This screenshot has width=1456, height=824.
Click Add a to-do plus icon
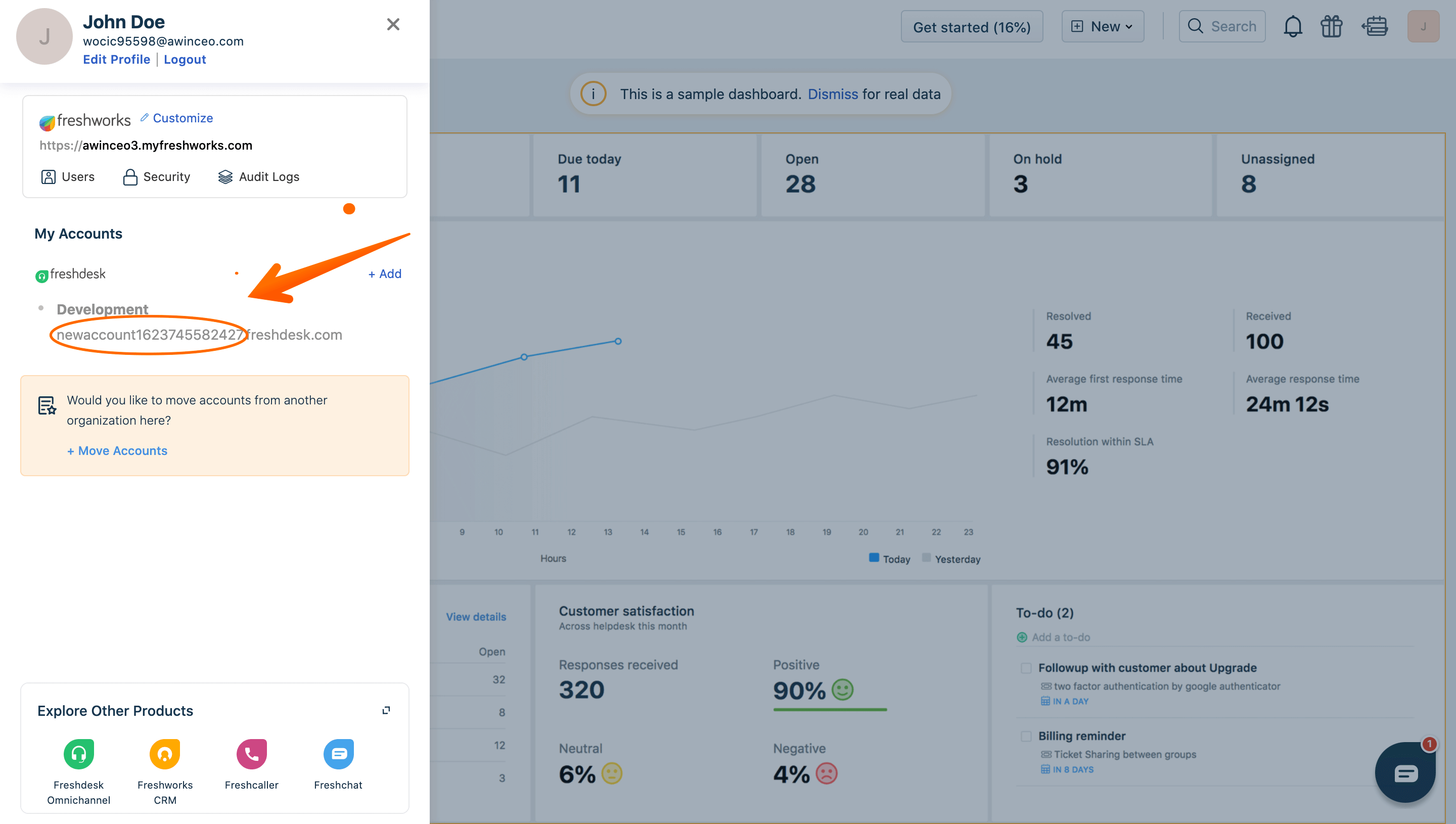1021,637
